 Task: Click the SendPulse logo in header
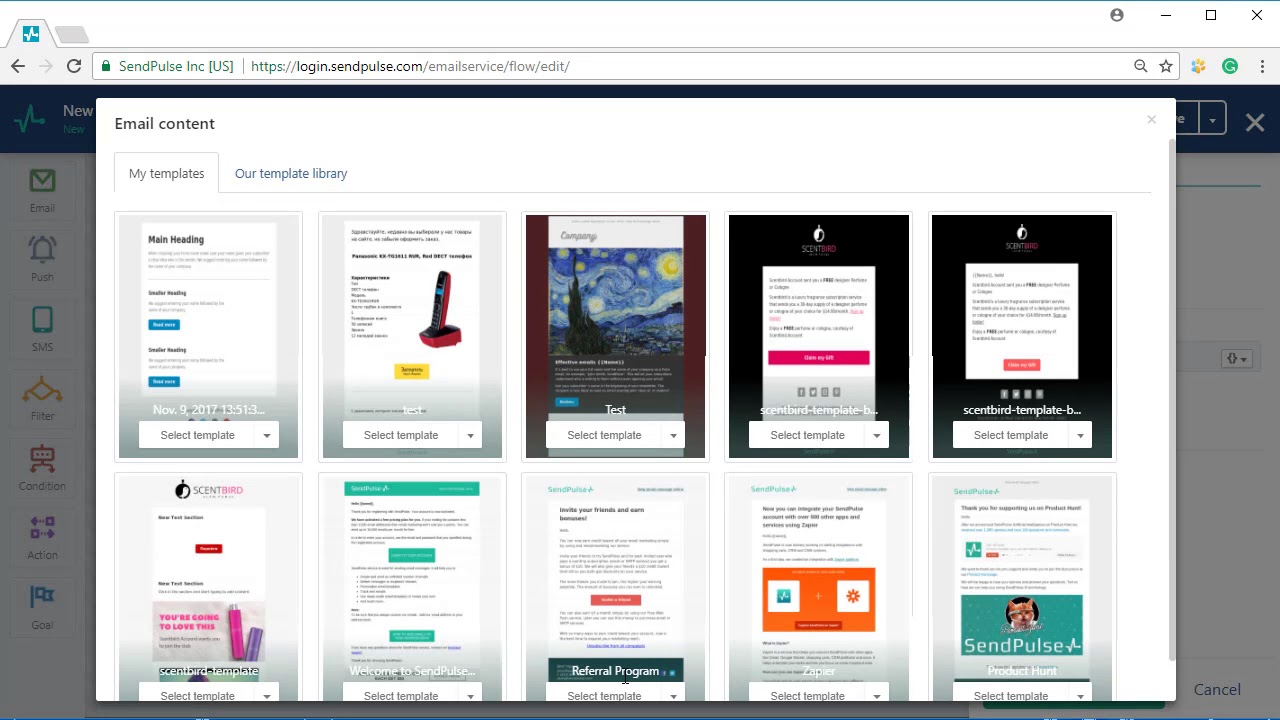pyautogui.click(x=31, y=119)
